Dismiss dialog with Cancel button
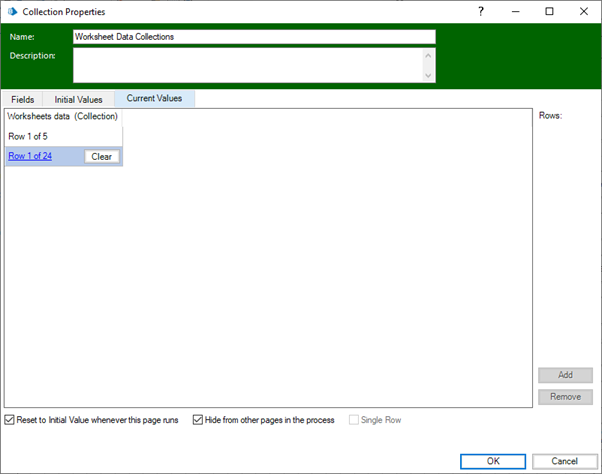This screenshot has width=602, height=474. [564, 461]
